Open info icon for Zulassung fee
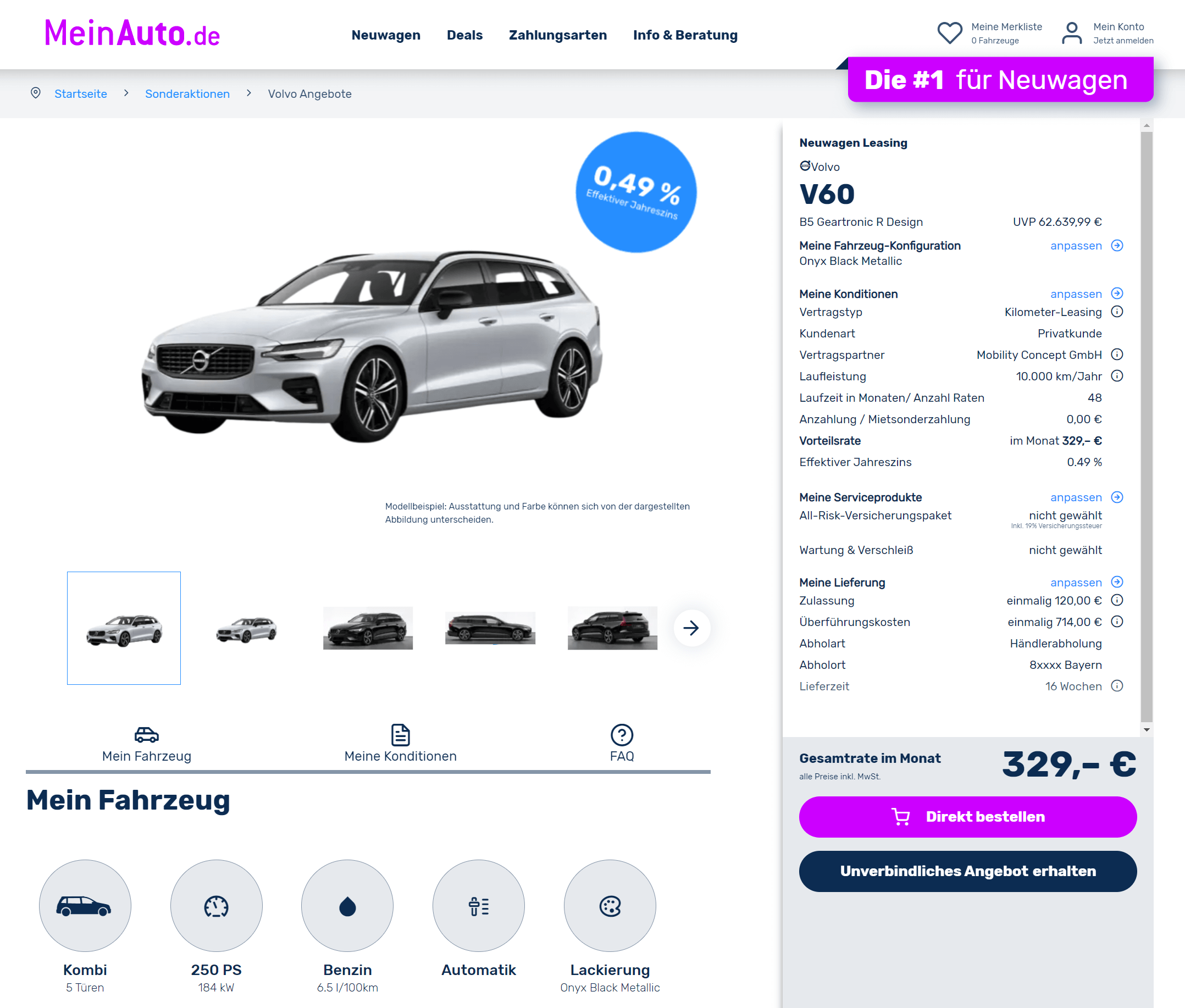1185x1008 pixels. [1116, 601]
